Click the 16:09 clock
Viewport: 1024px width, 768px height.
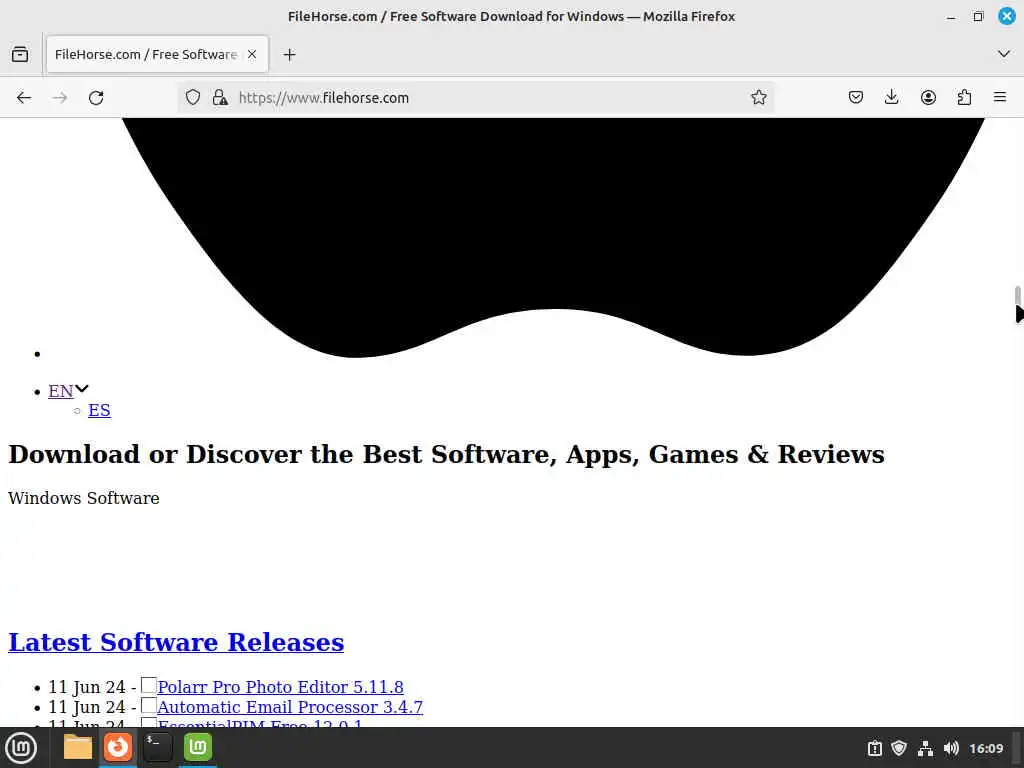click(986, 748)
